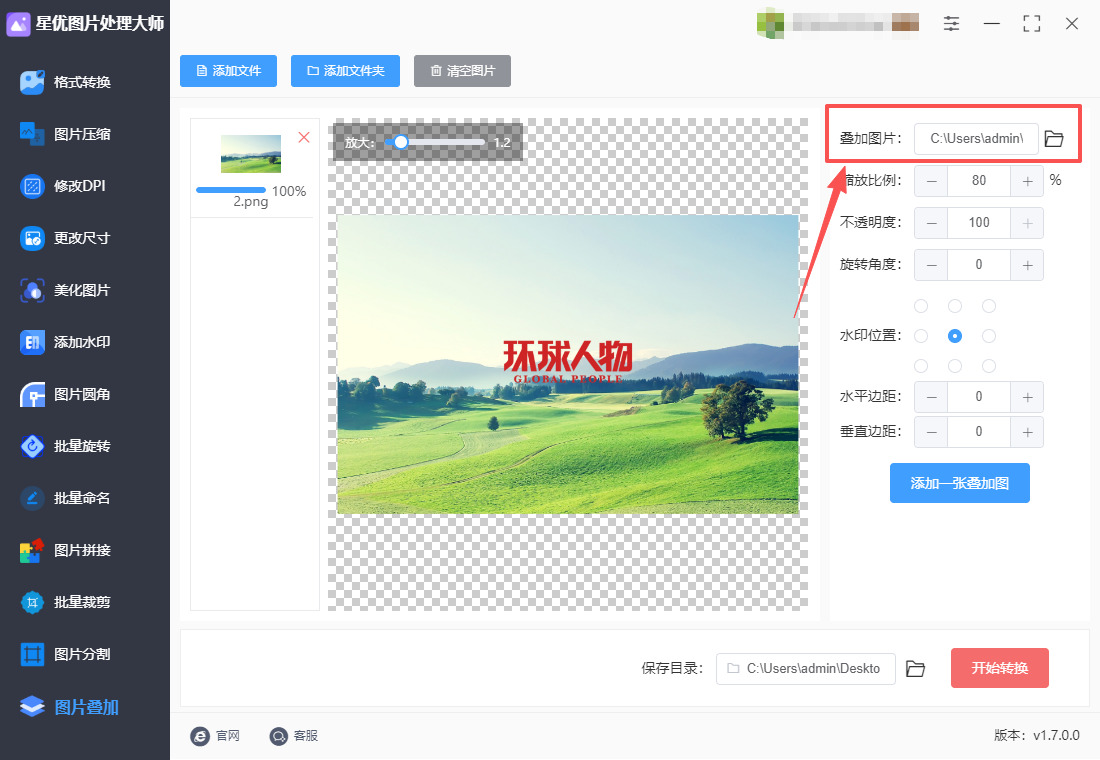
Task: Select 添加水印 add watermark tool
Action: [x=66, y=342]
